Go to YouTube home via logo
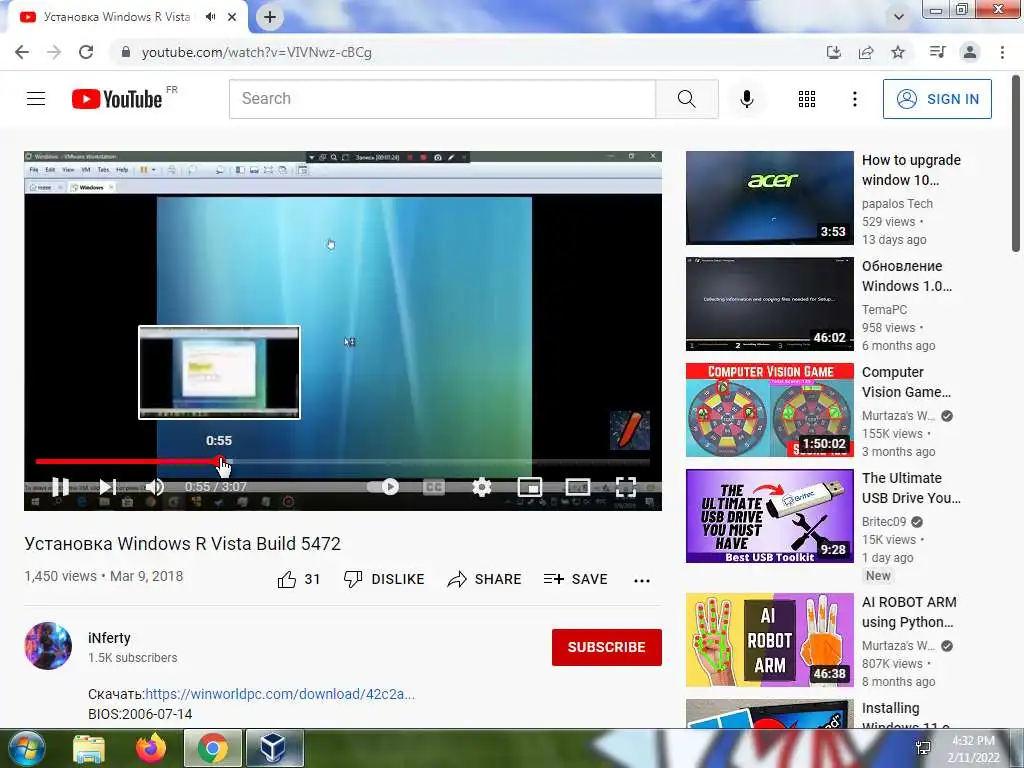Viewport: 1024px width, 768px height. [x=118, y=99]
